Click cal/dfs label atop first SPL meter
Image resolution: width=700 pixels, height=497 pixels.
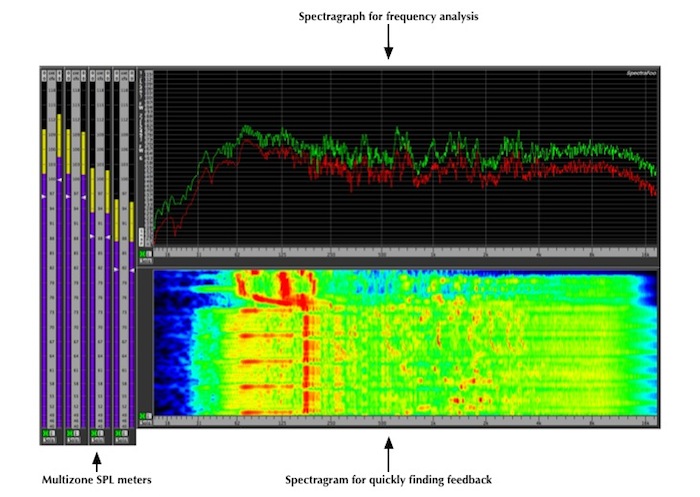click(52, 75)
